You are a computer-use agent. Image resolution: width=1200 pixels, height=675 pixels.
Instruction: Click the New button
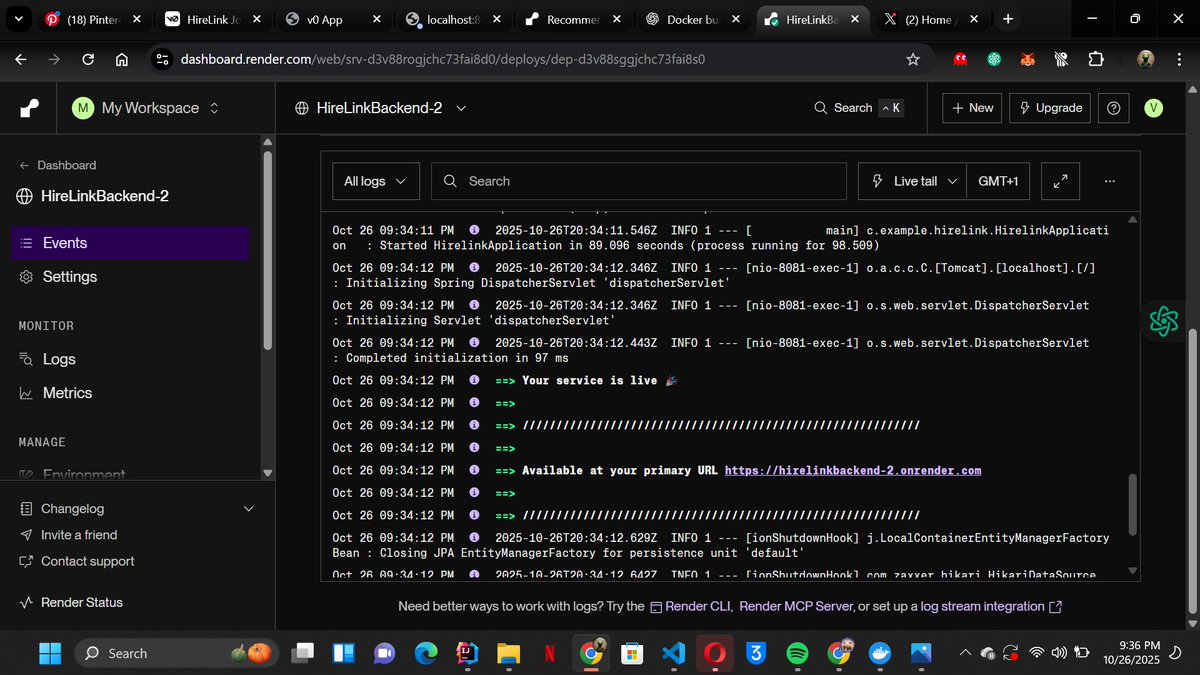(972, 108)
